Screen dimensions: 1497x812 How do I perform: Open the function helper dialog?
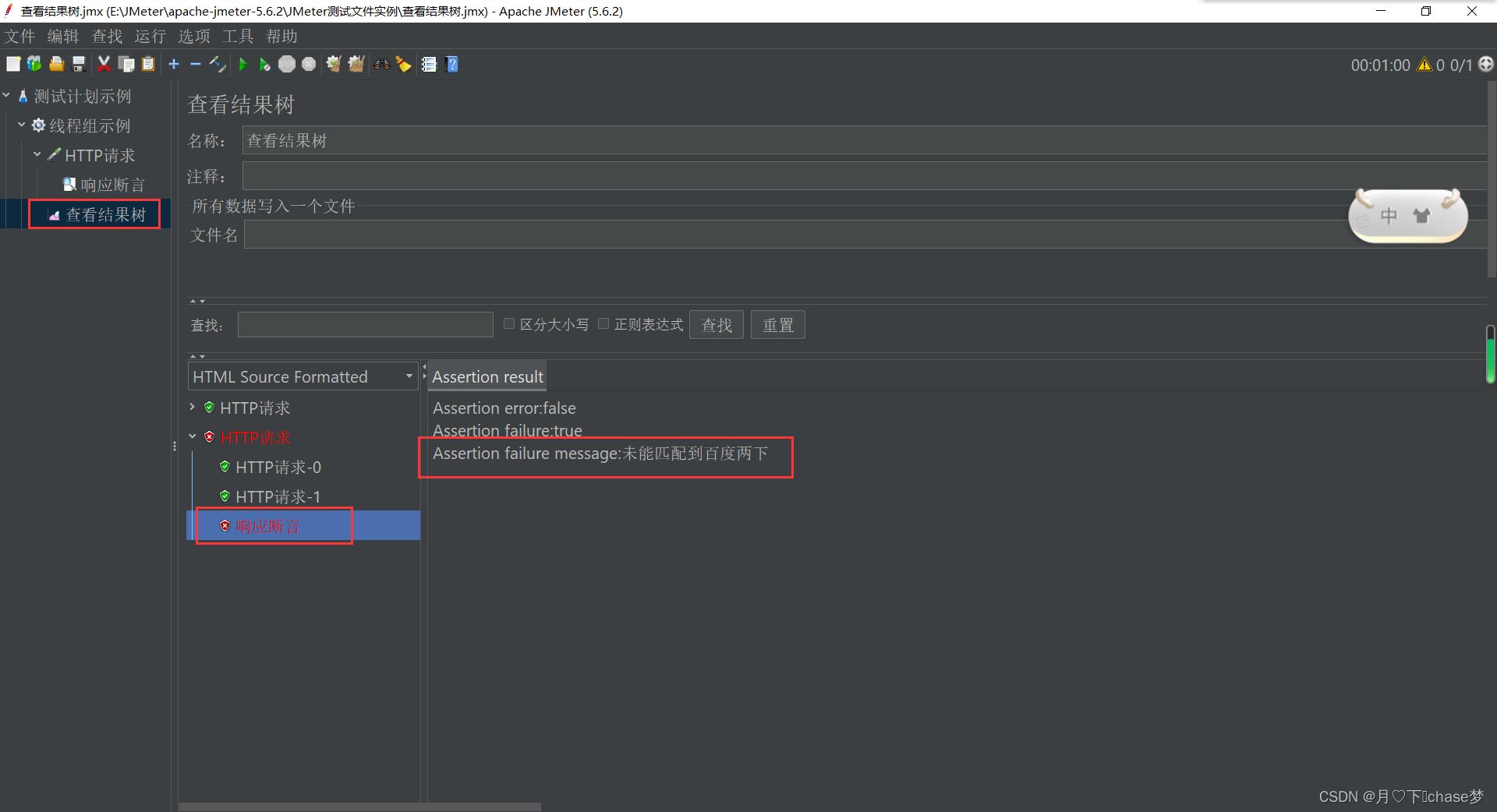[x=429, y=65]
